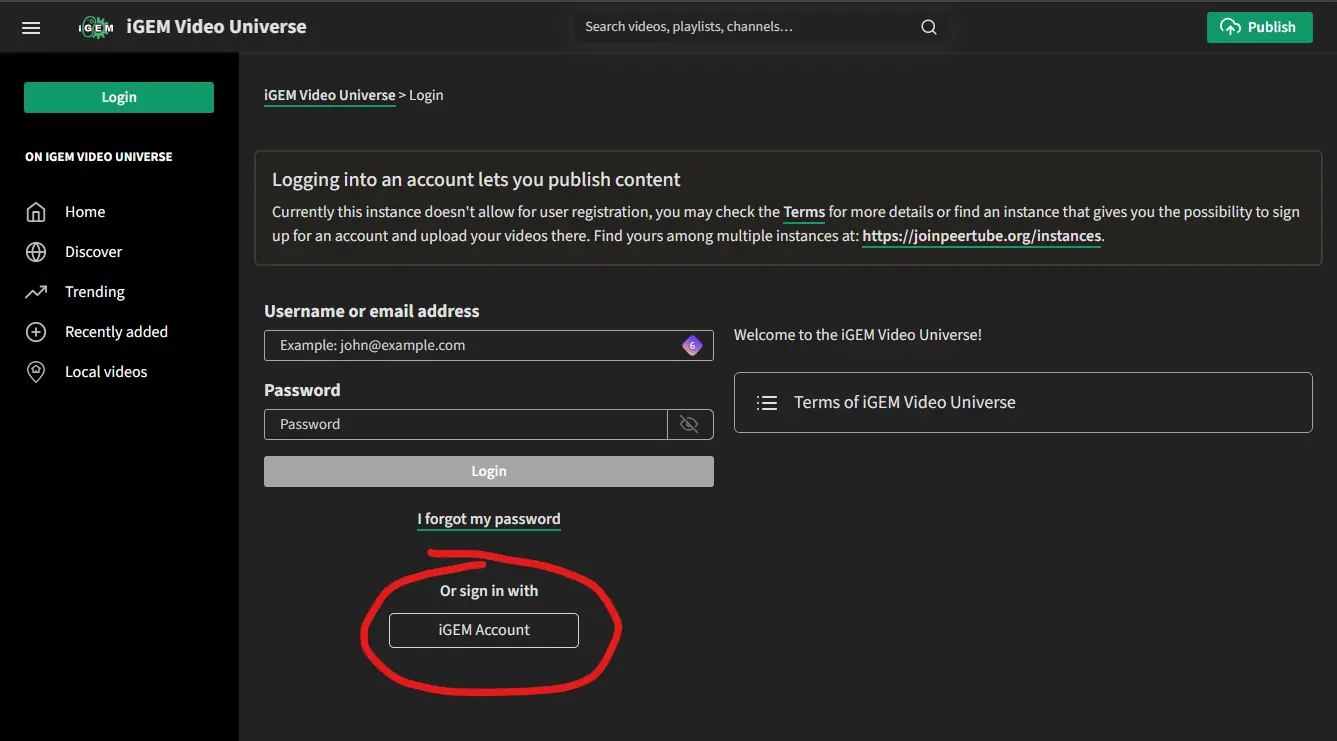Open Trending from the sidebar

point(95,292)
